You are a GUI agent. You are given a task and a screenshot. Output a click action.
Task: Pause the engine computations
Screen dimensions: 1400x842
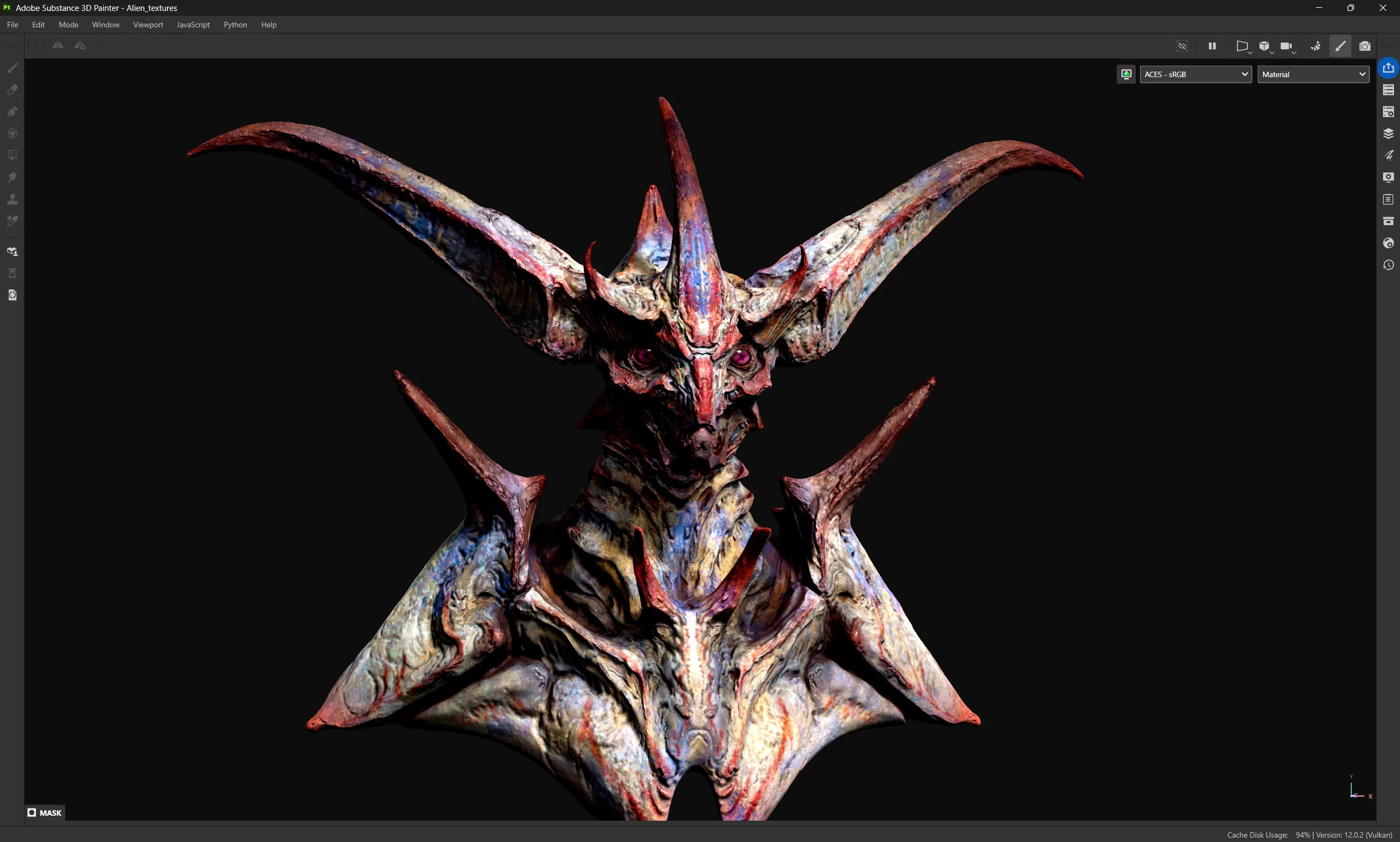1212,46
